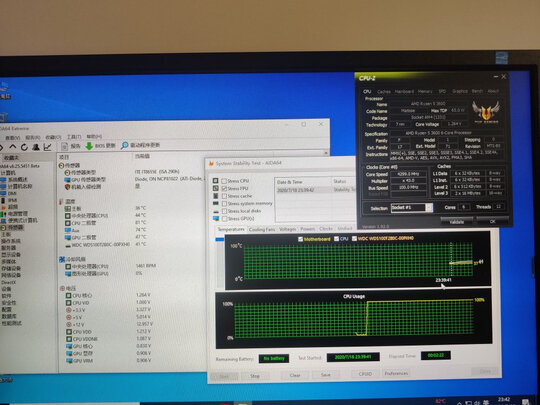Click the fan icon beside cooling fans section
This screenshot has height=405, width=540.
coord(62,259)
